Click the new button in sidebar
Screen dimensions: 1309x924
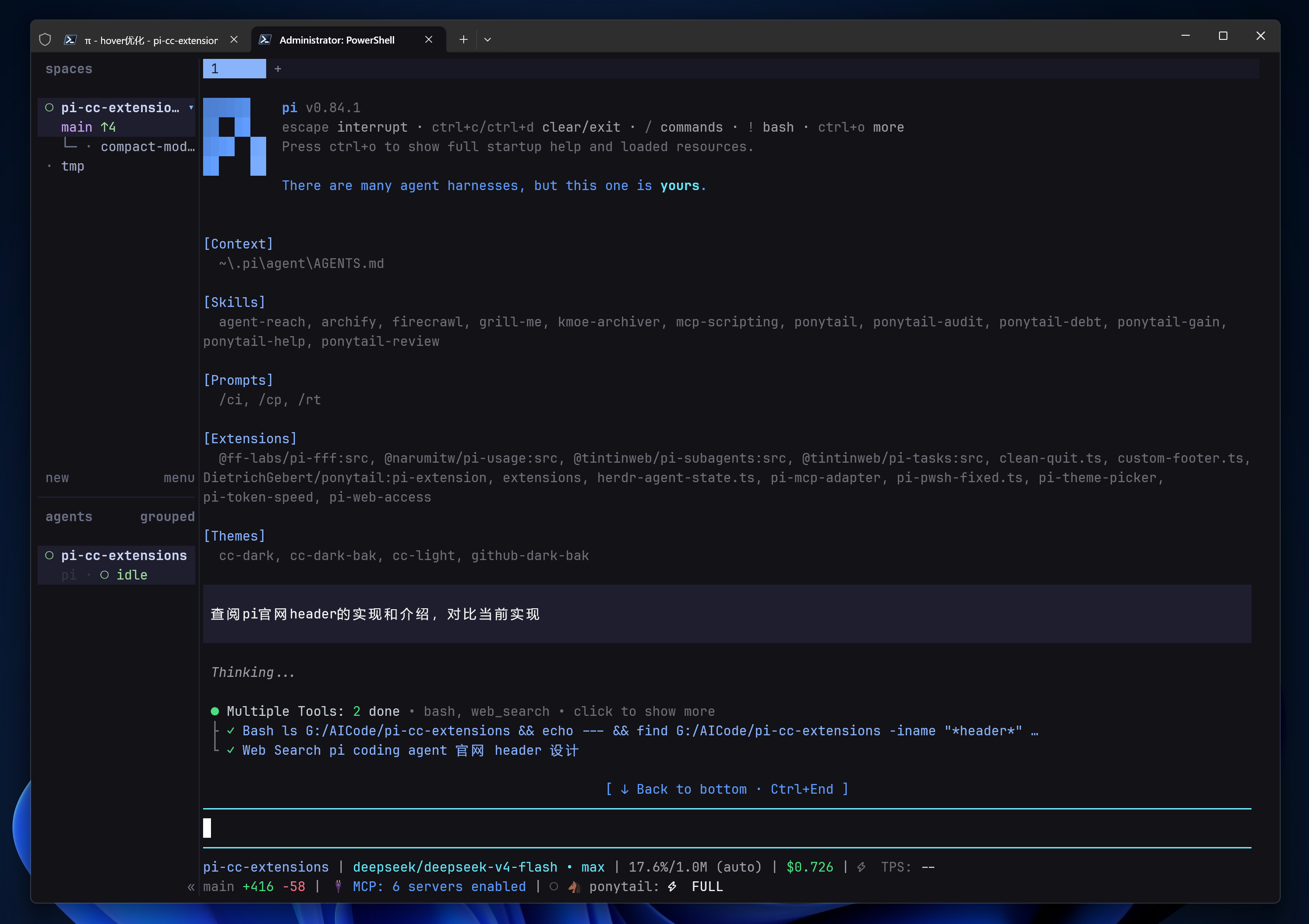point(57,478)
